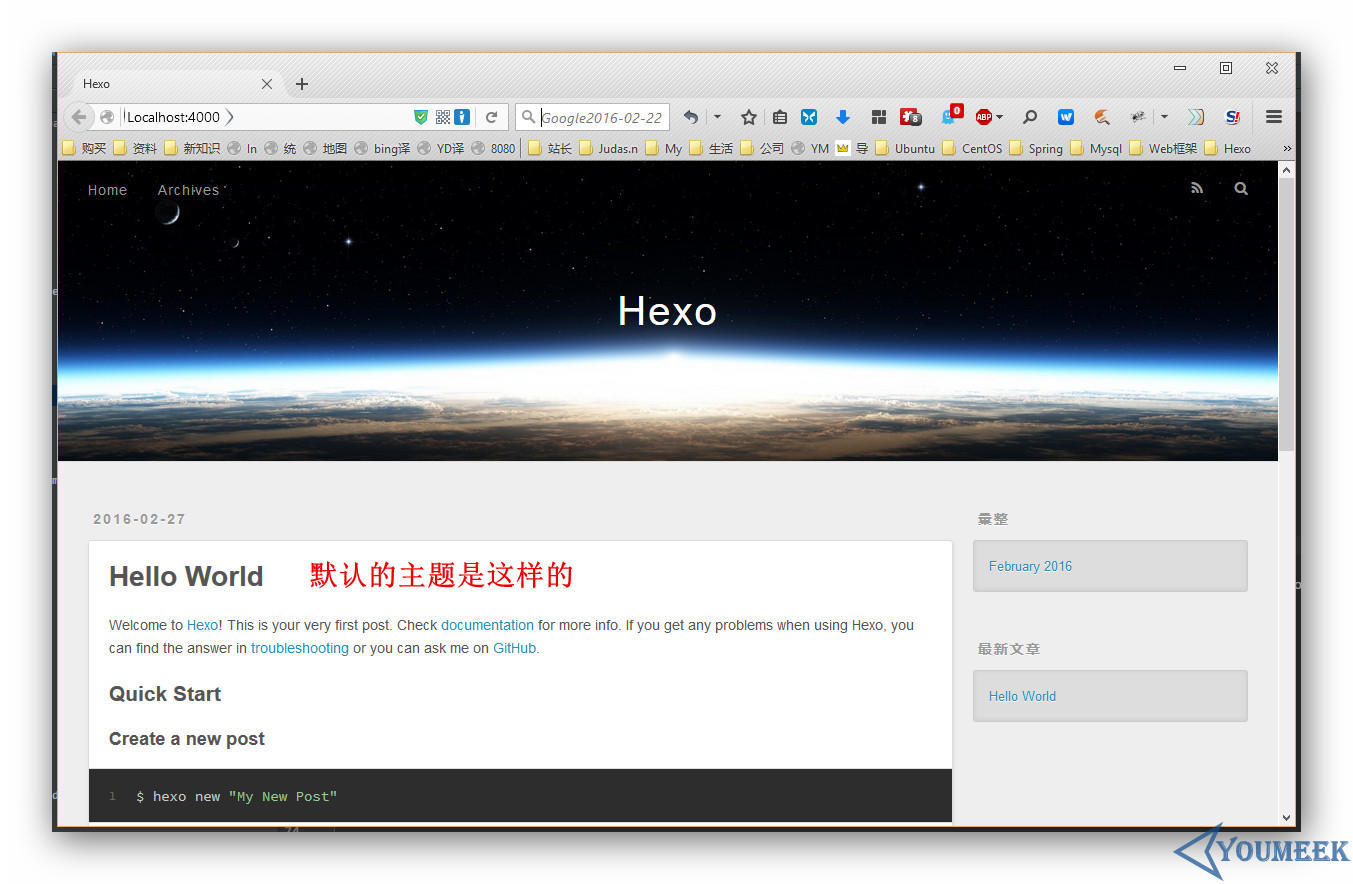Reload the page with the refresh icon
The width and height of the screenshot is (1353, 884).
pyautogui.click(x=491, y=117)
